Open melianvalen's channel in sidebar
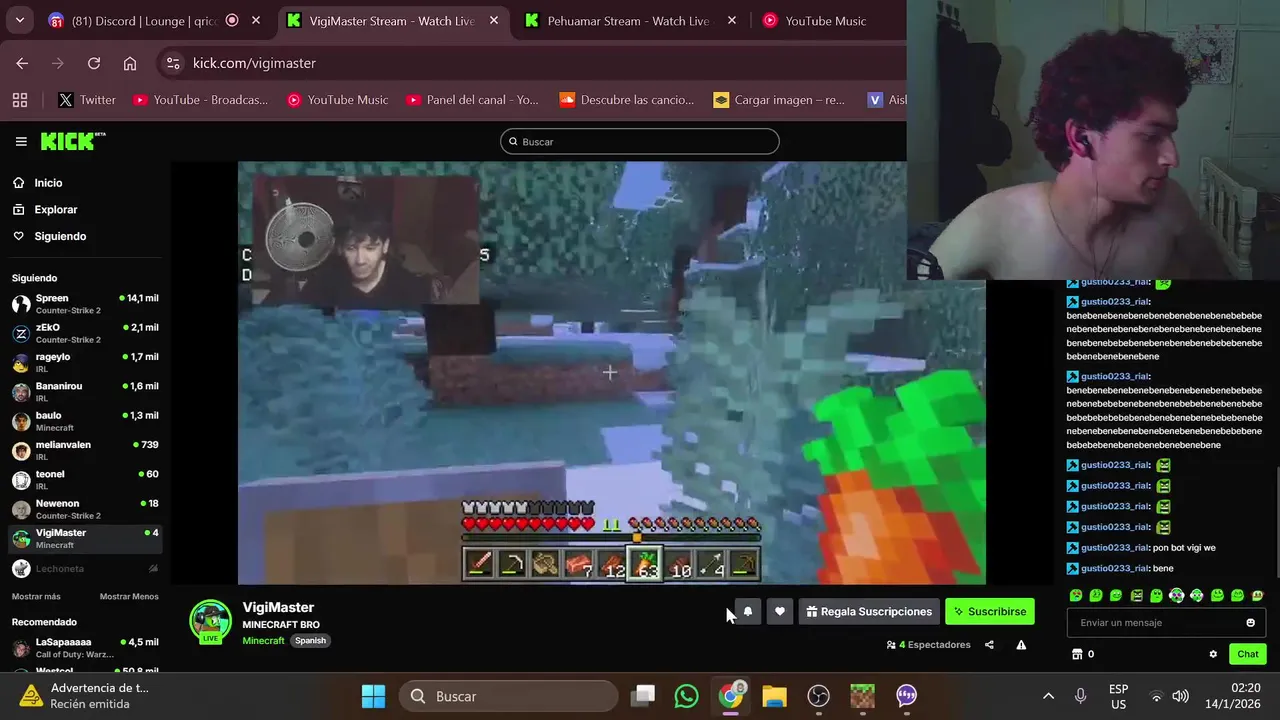Screen dimensions: 1280x720 (x=85, y=450)
